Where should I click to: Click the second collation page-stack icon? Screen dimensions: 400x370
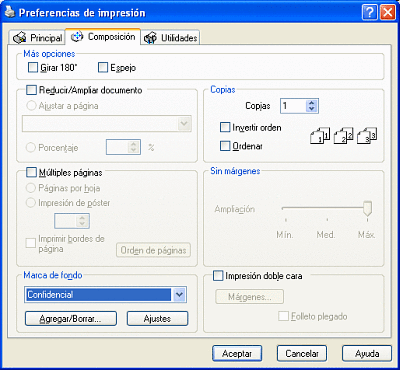coord(343,135)
